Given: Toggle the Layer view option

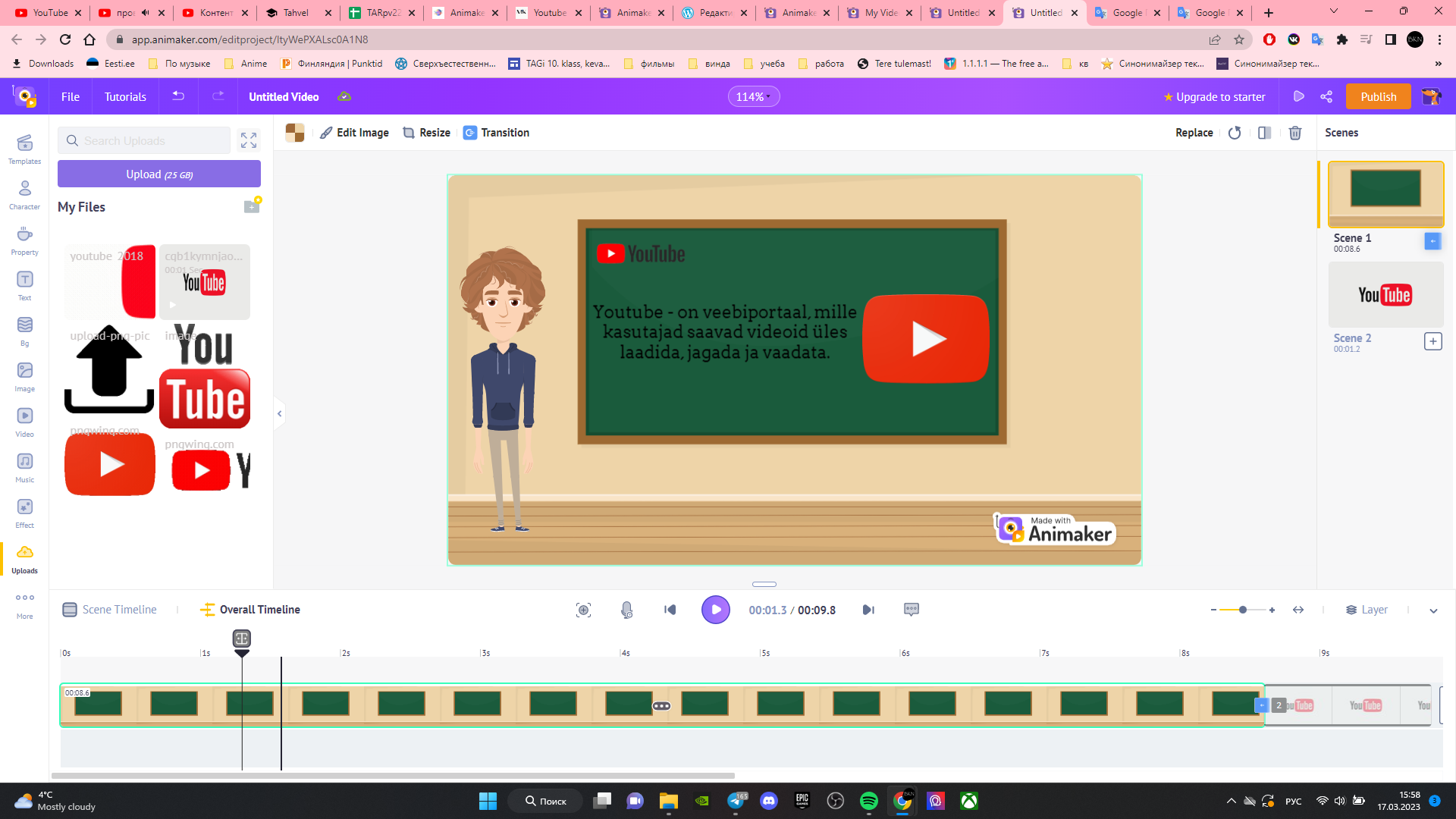Looking at the screenshot, I should pyautogui.click(x=1367, y=610).
